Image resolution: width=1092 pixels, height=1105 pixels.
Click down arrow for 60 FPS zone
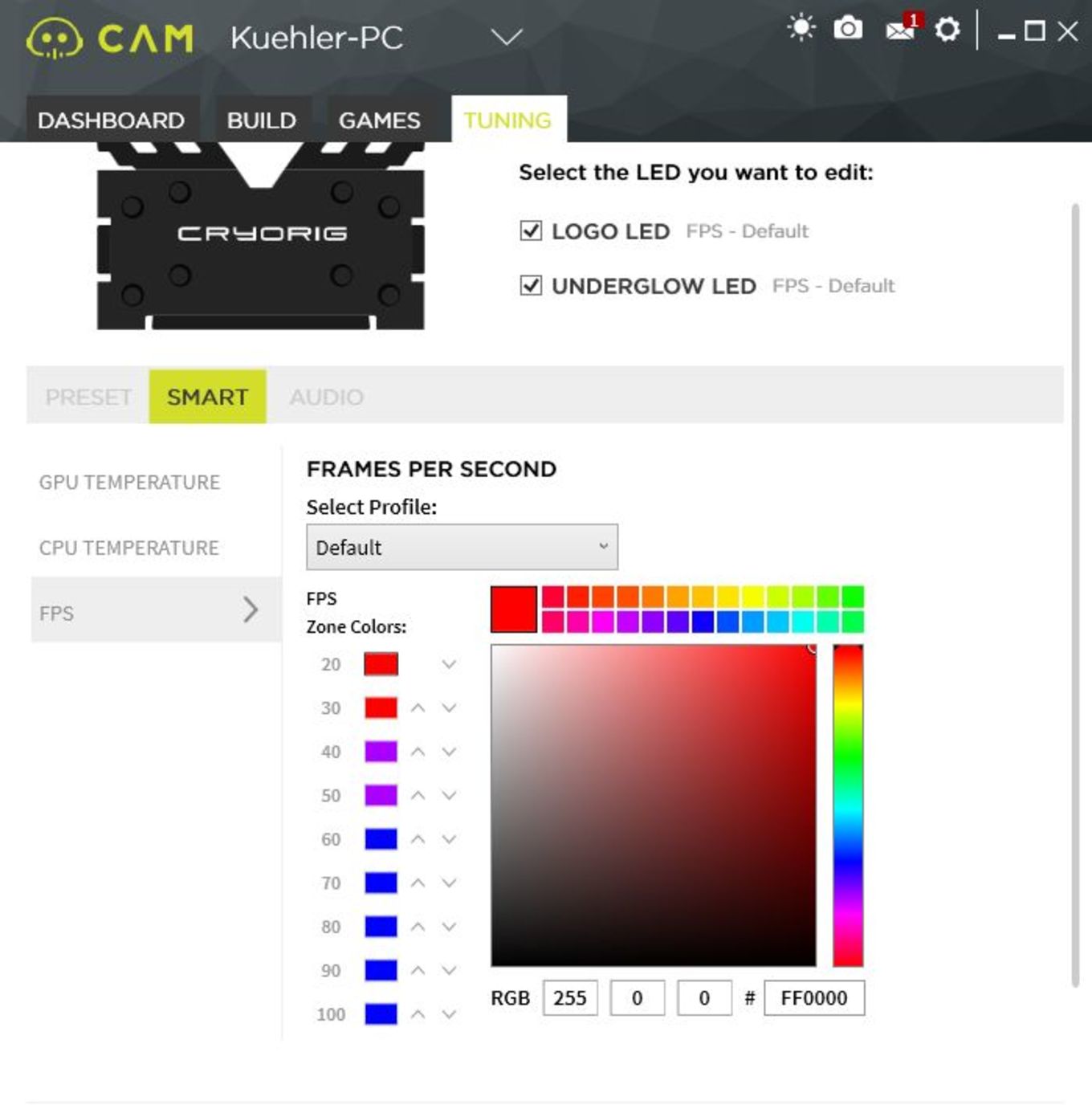[x=449, y=839]
